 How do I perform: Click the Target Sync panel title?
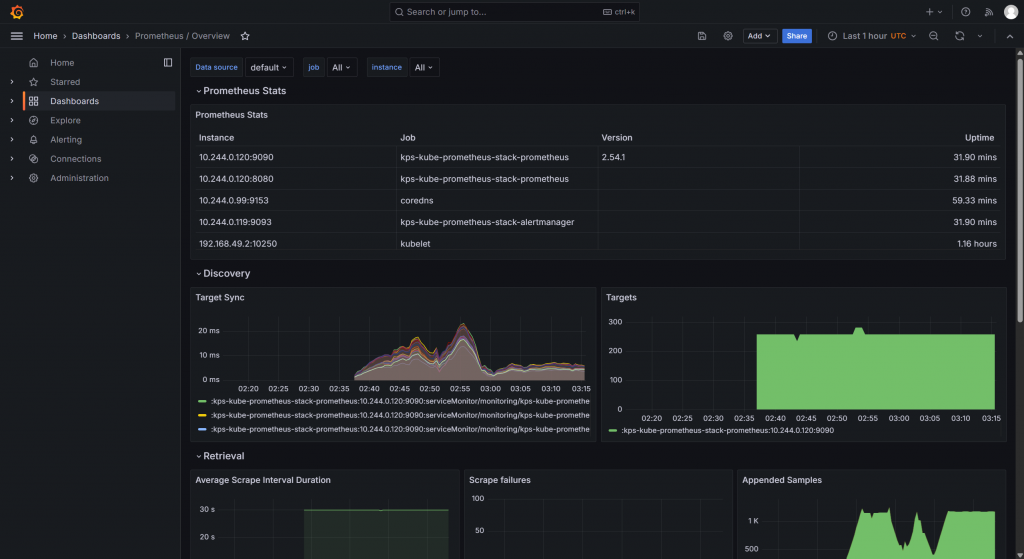220,297
